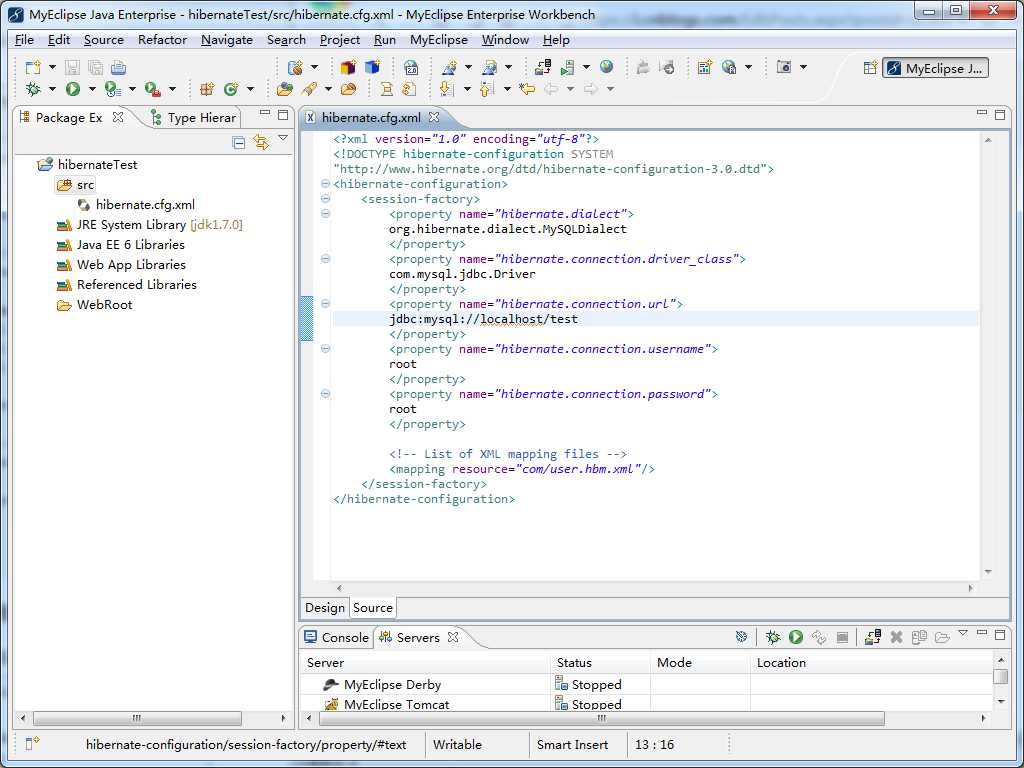Switch to the Type Hierarchy tab
The image size is (1024, 768).
(193, 118)
